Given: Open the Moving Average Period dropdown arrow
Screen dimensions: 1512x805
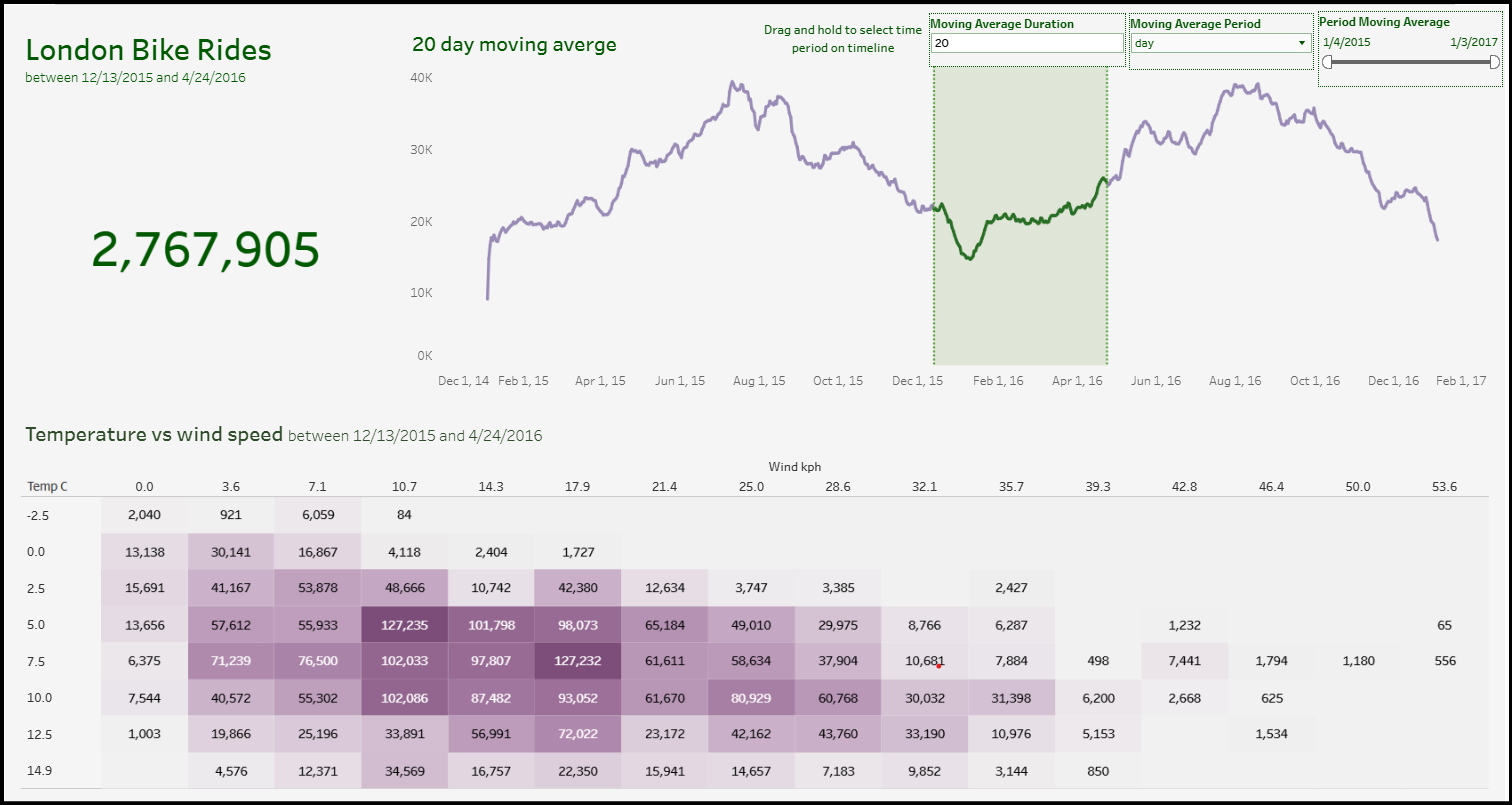Looking at the screenshot, I should tap(1301, 43).
